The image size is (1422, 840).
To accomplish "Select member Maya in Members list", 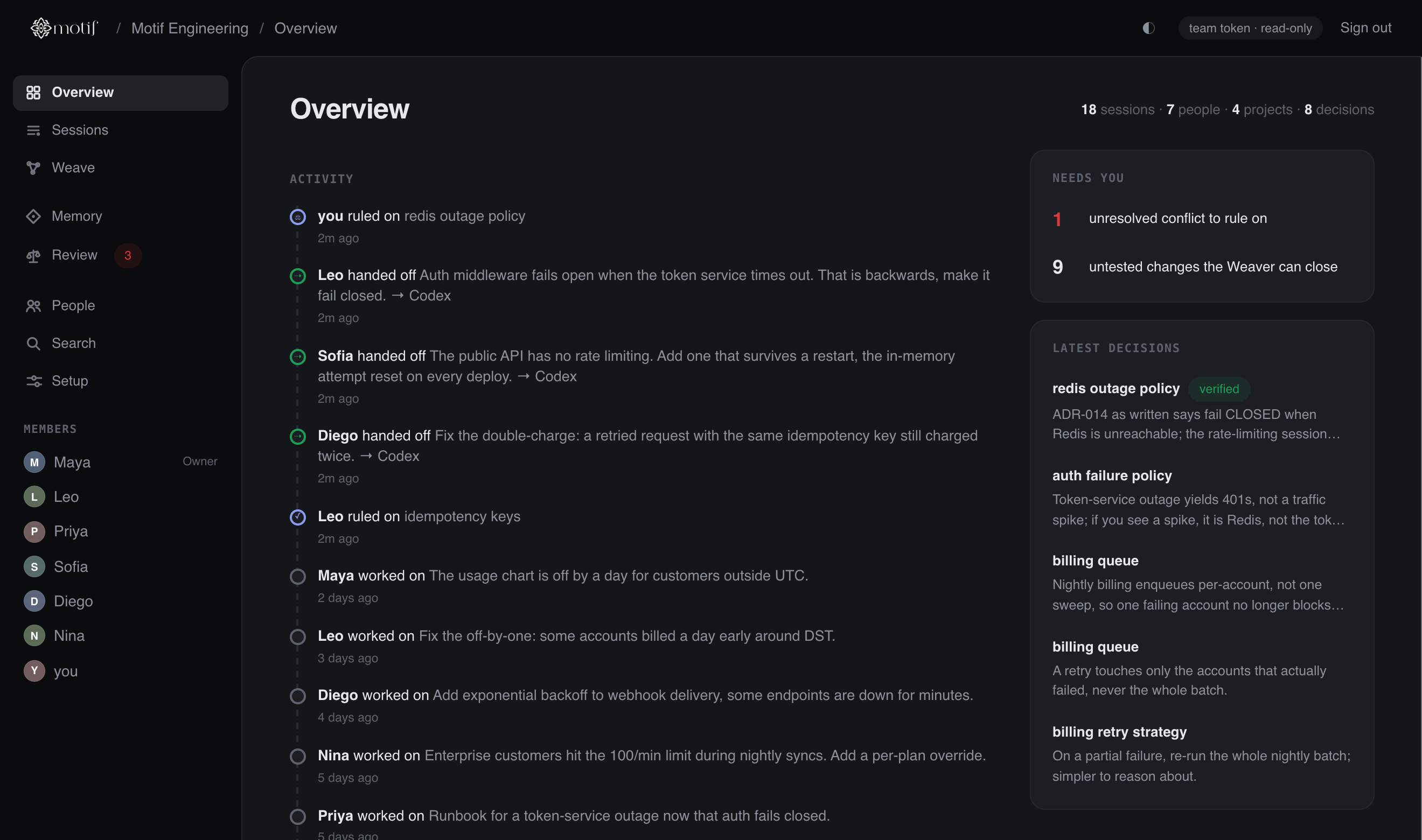I will point(121,463).
